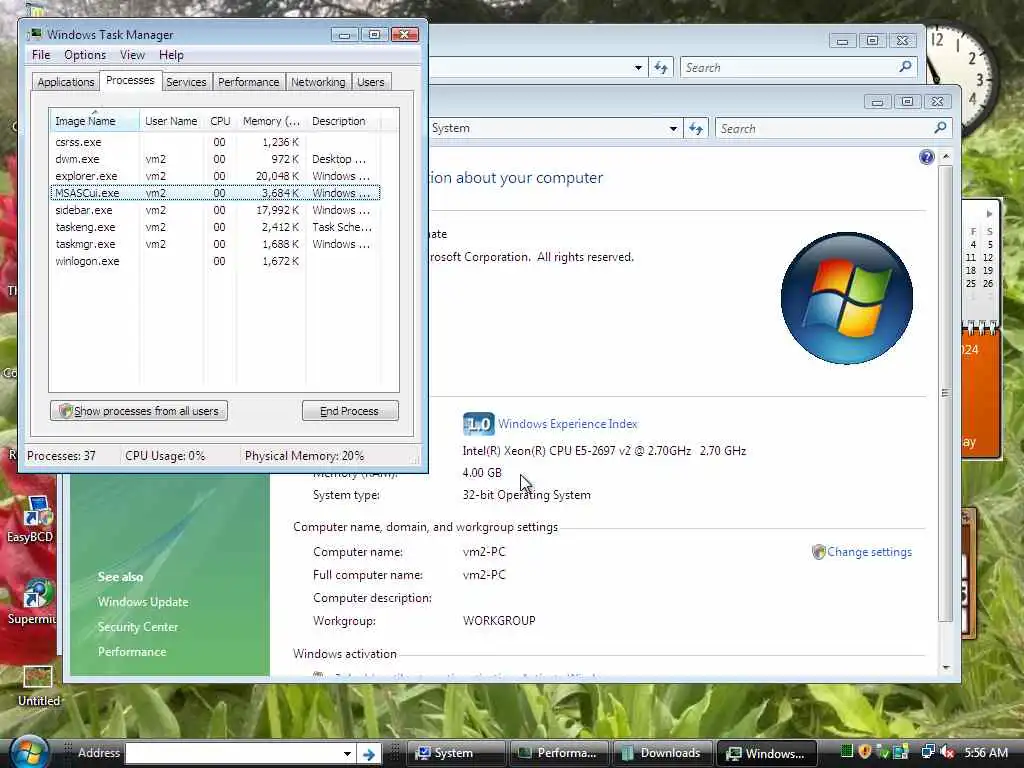
Task: Click the network connection tray icon
Action: (x=928, y=752)
